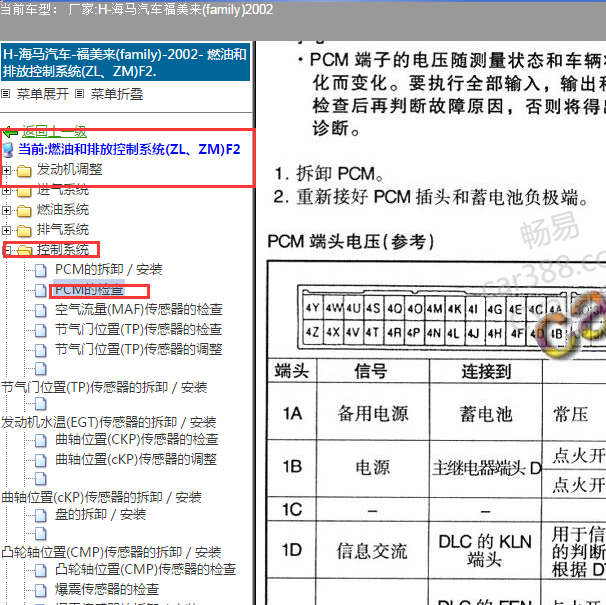This screenshot has width=606, height=605.
Task: Select the 燃油系统 folder label
Action: click(63, 210)
